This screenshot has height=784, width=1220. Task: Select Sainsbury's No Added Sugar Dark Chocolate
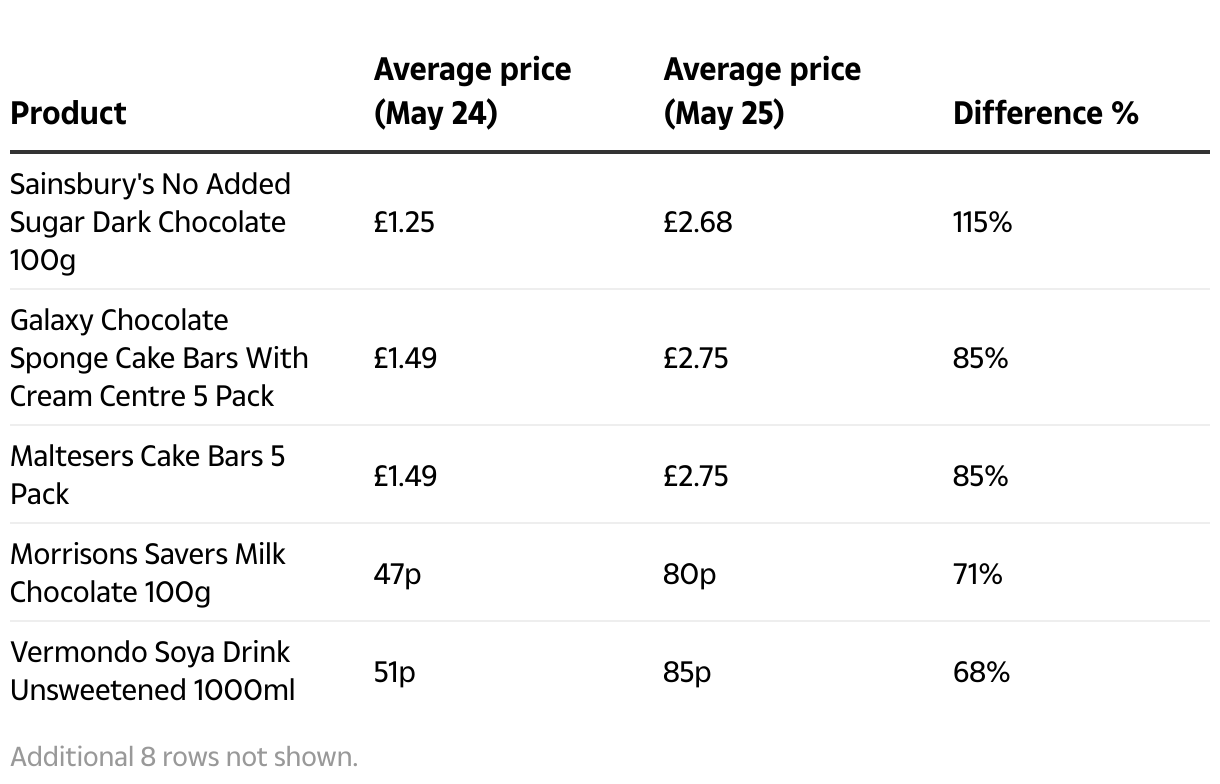click(x=150, y=222)
